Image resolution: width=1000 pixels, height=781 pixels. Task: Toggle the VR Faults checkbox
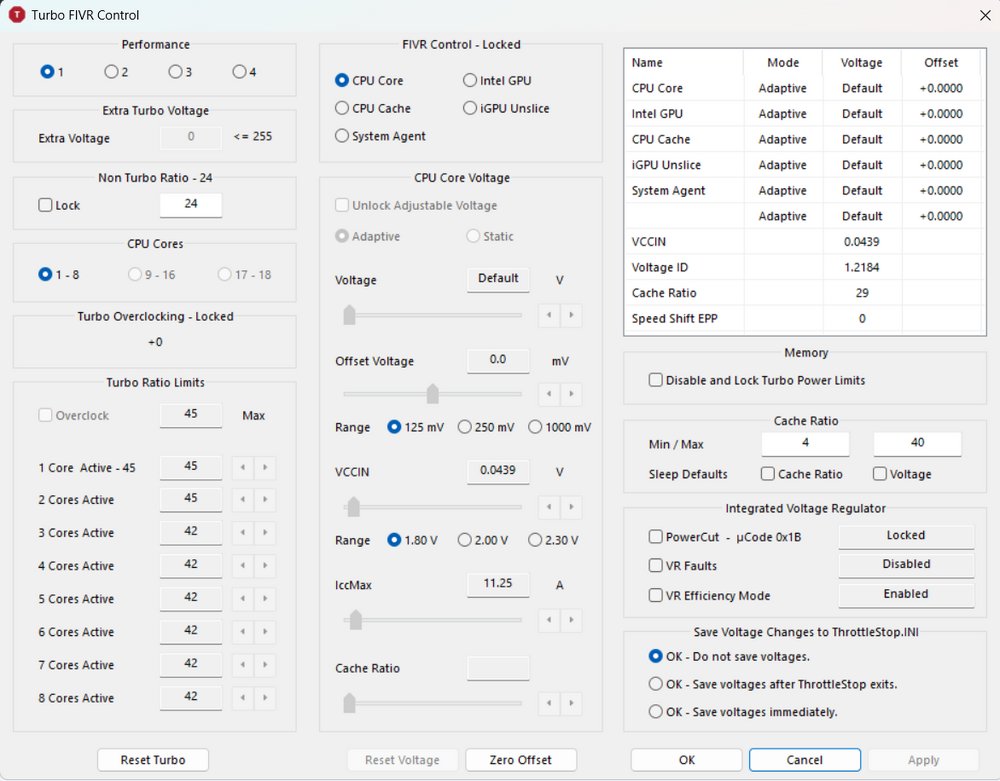point(656,566)
